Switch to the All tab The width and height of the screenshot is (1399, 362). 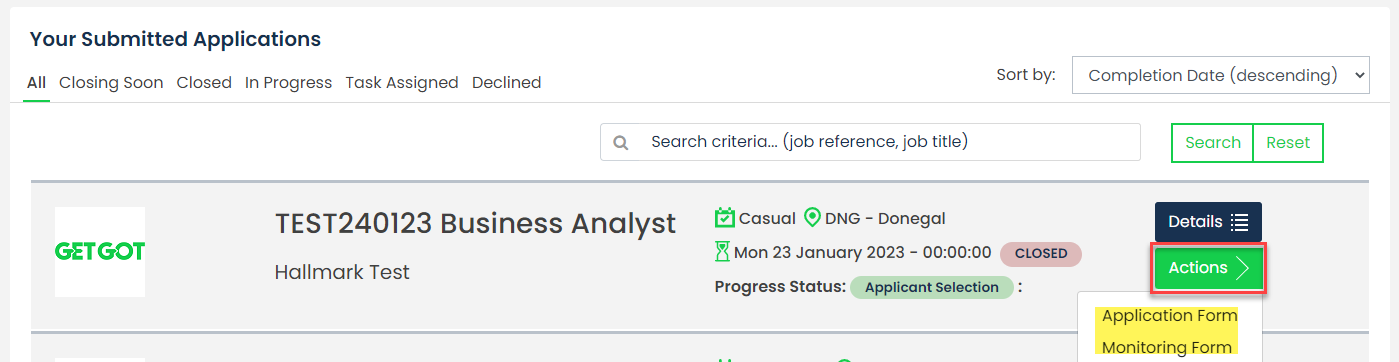[37, 83]
